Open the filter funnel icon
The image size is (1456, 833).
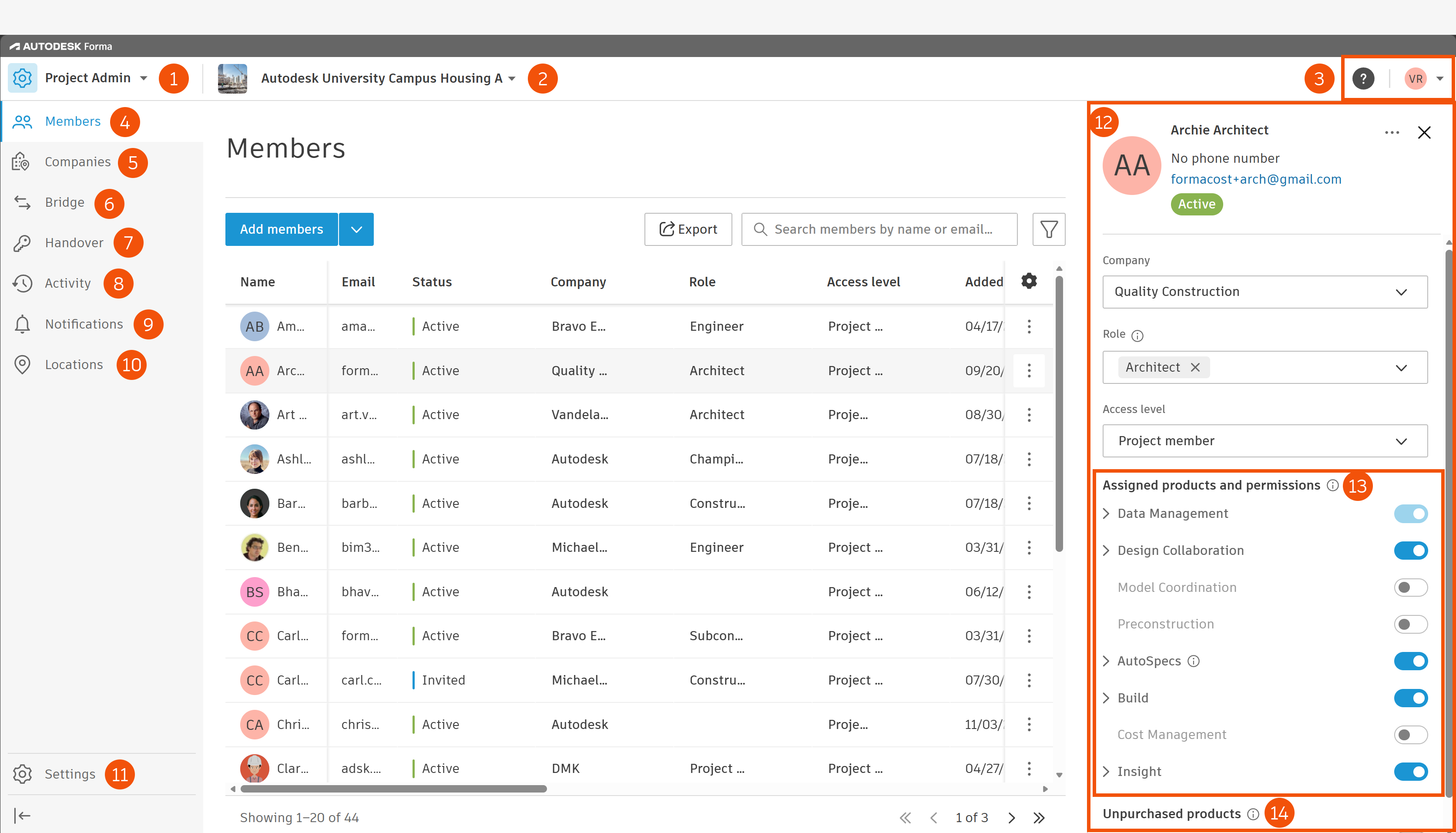click(1049, 229)
